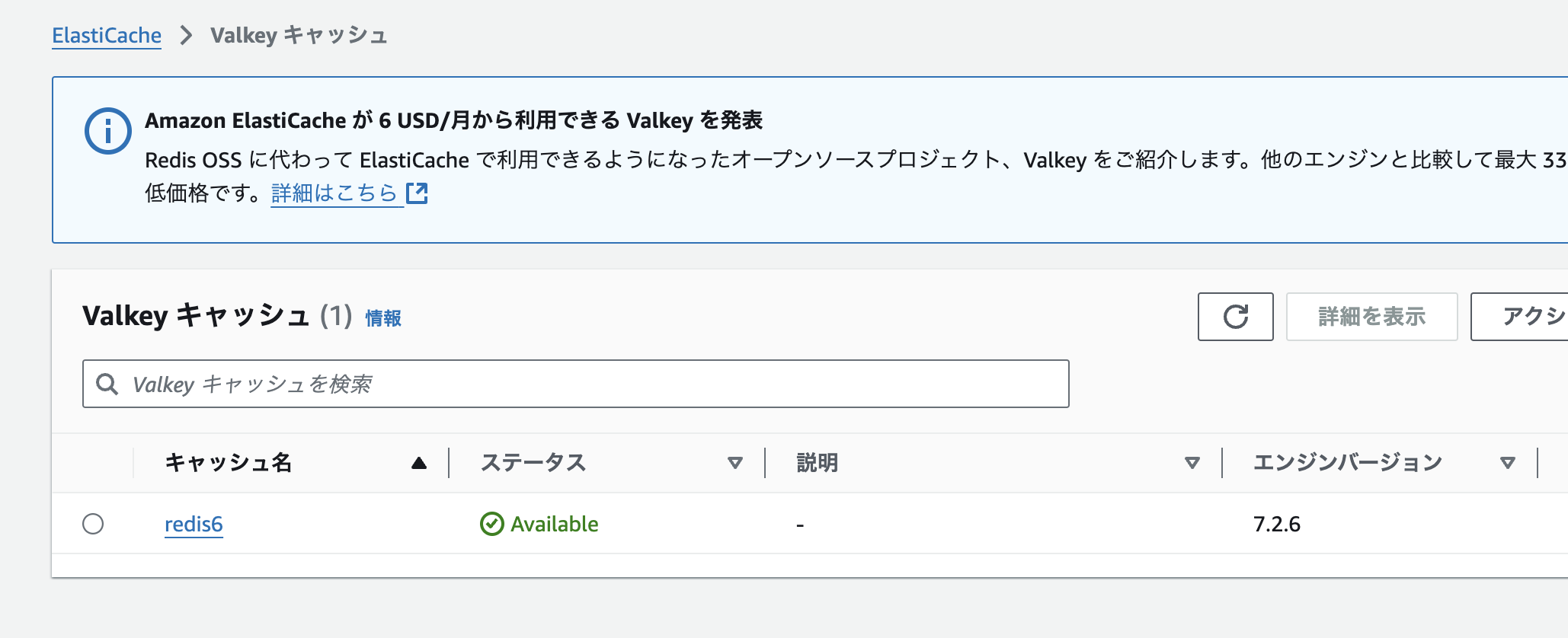Click the info circle icon in banner
This screenshot has width=1568, height=638.
pyautogui.click(x=107, y=131)
